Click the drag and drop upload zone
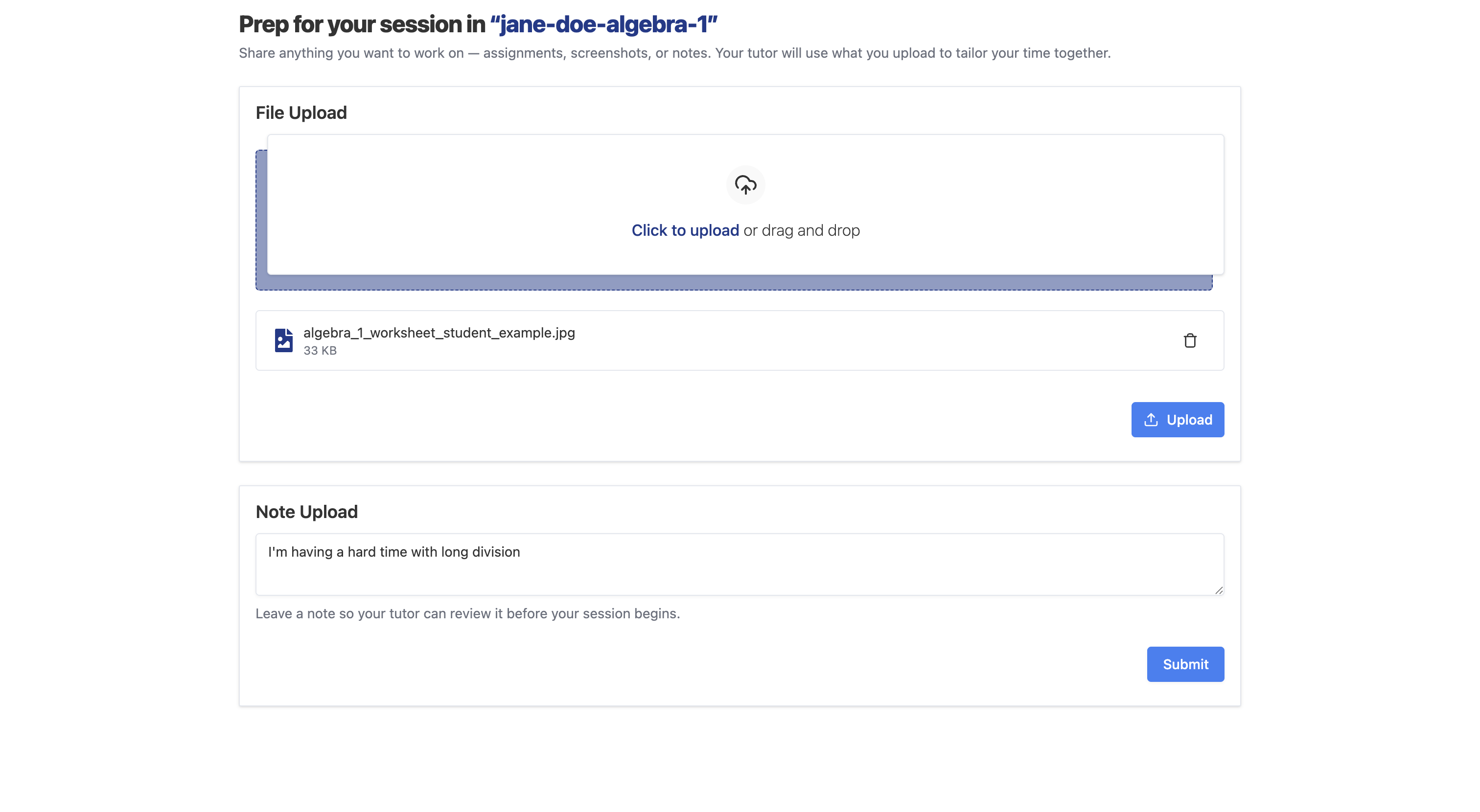The image size is (1480, 812). click(x=745, y=207)
